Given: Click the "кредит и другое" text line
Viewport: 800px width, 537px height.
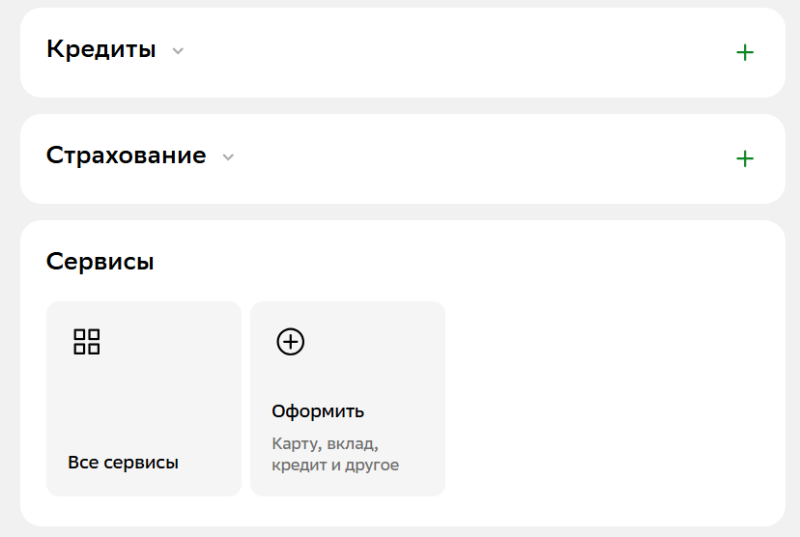Looking at the screenshot, I should (335, 465).
